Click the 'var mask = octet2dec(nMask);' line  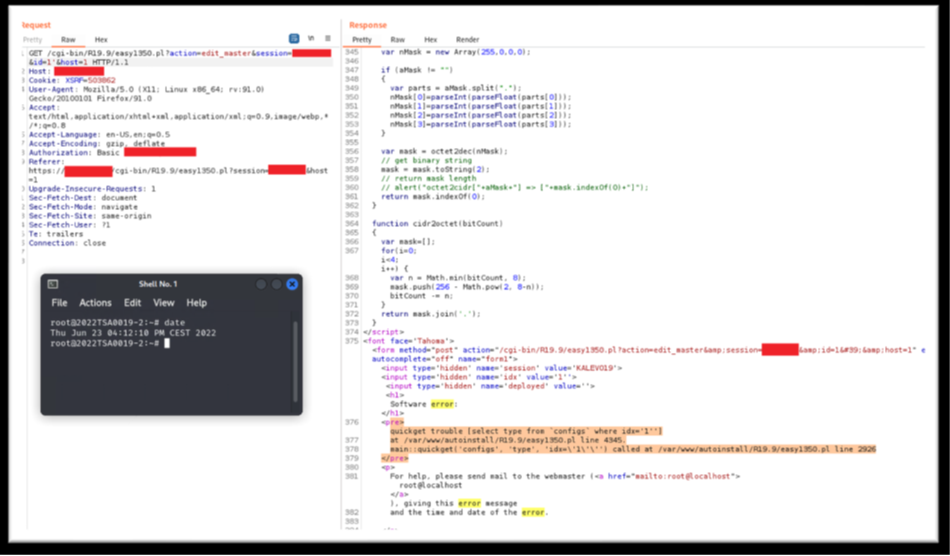click(x=445, y=151)
